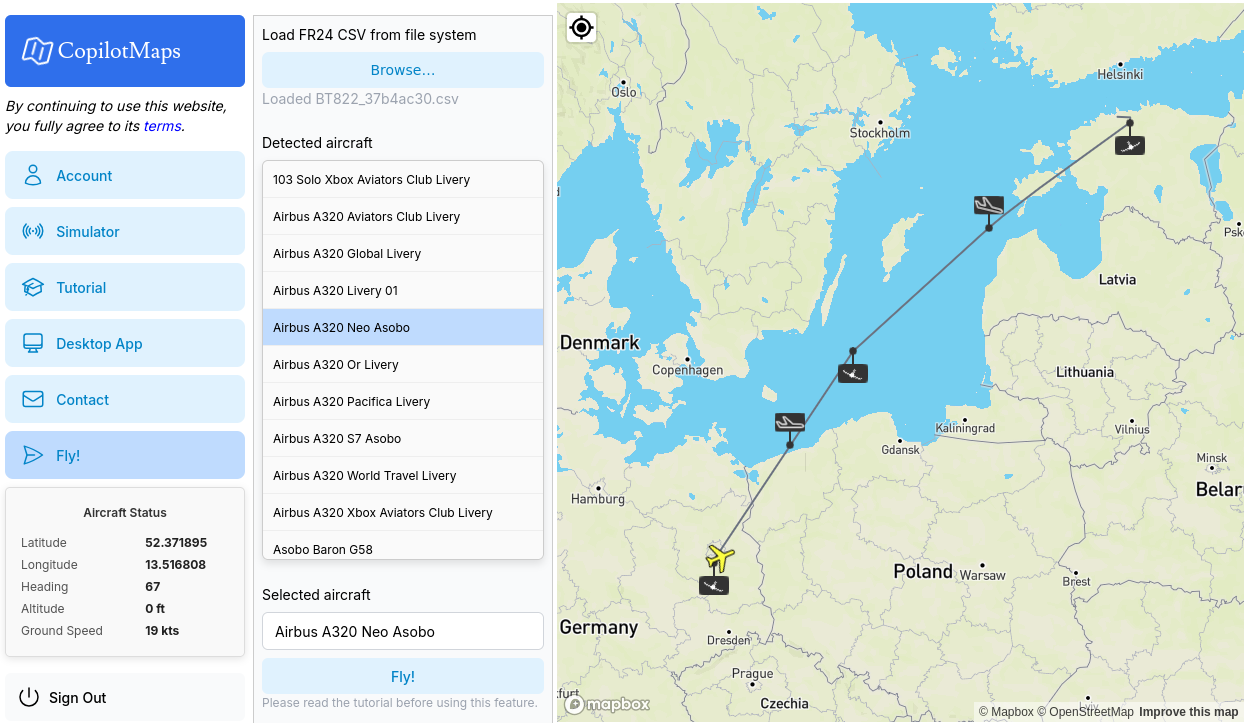Click the Gdansk label on the map
Image resolution: width=1246 pixels, height=723 pixels.
coord(901,450)
